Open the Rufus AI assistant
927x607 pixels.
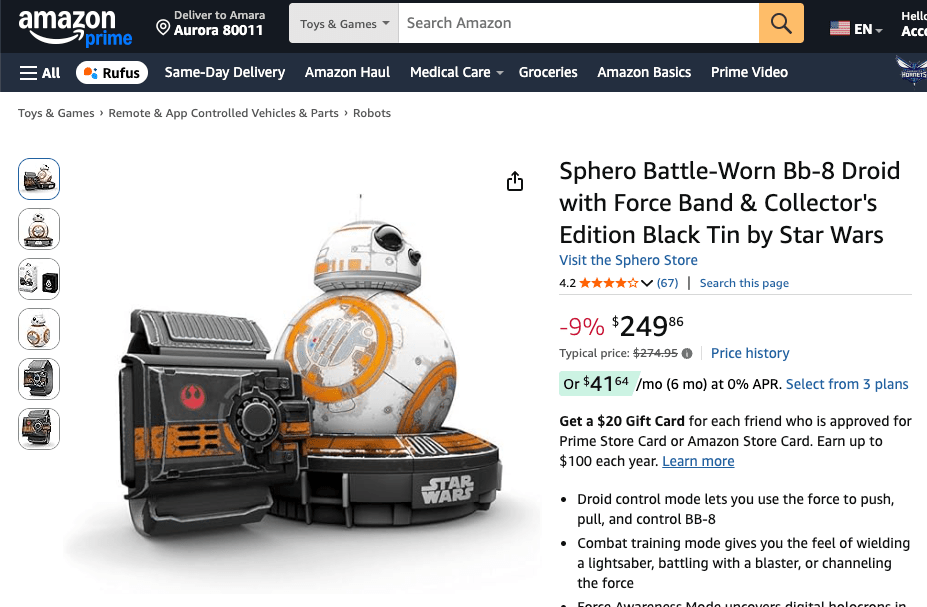pyautogui.click(x=112, y=72)
